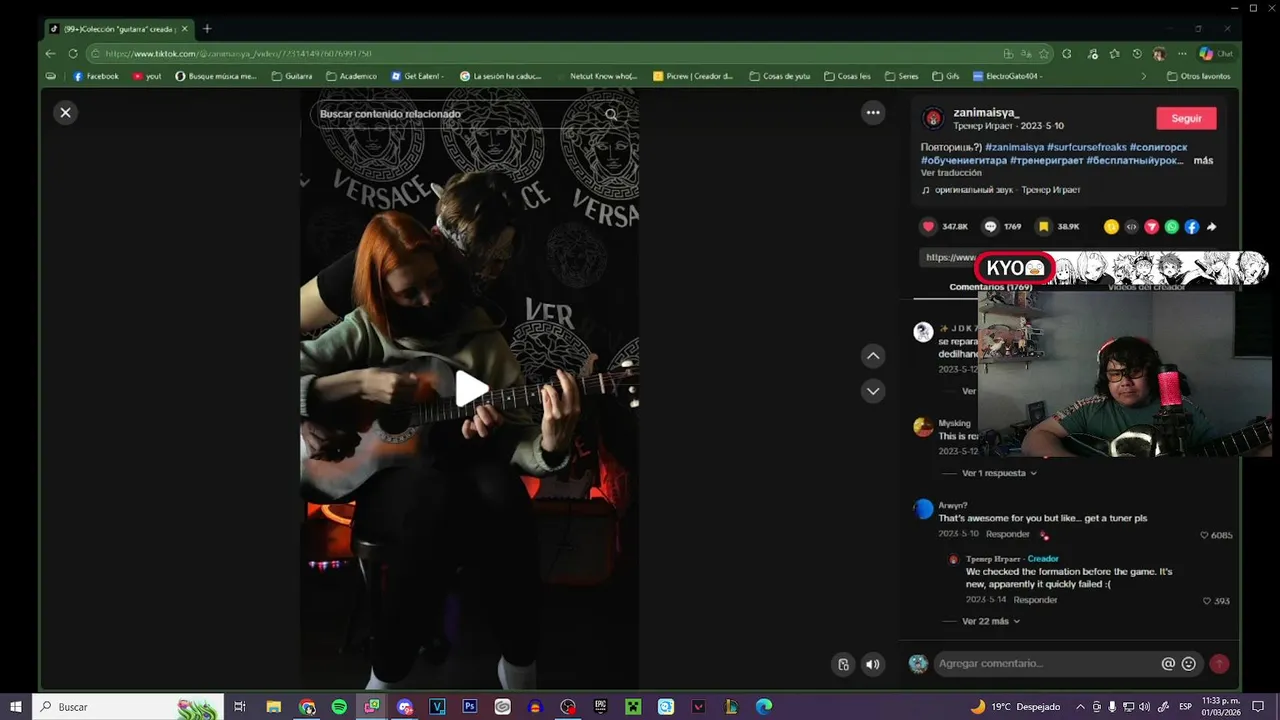Open more share options arrow
The width and height of the screenshot is (1280, 720).
coord(1211,227)
